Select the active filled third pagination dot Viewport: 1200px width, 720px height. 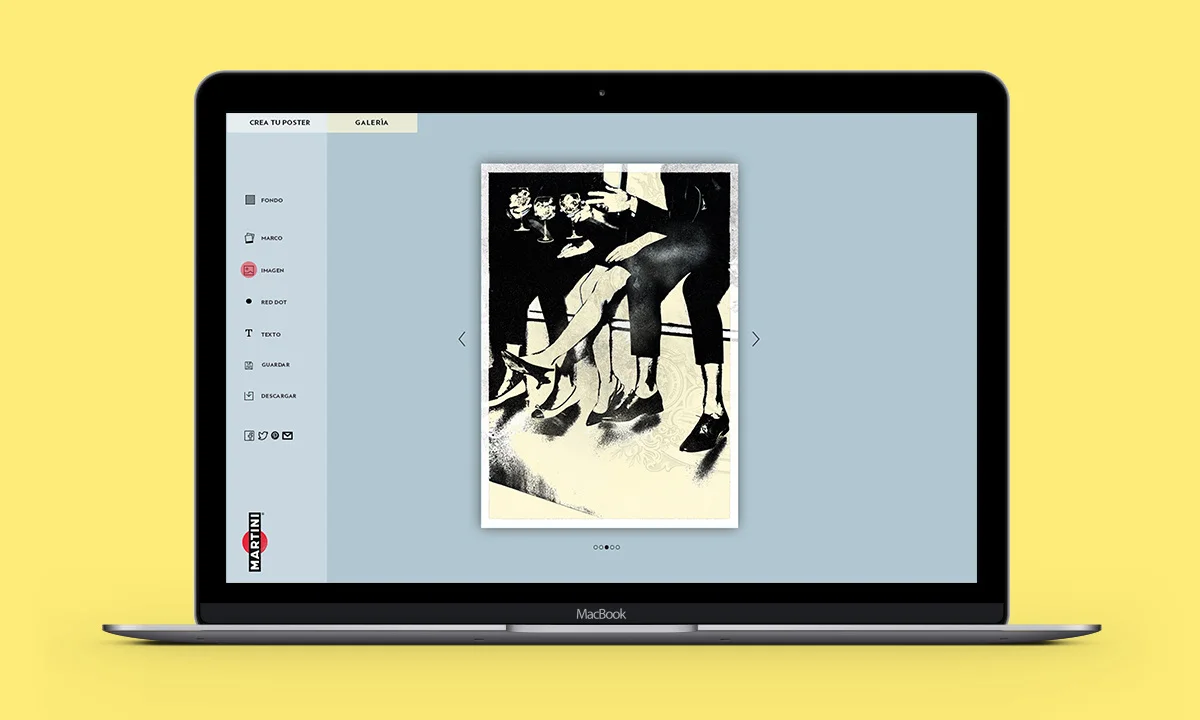(x=607, y=547)
